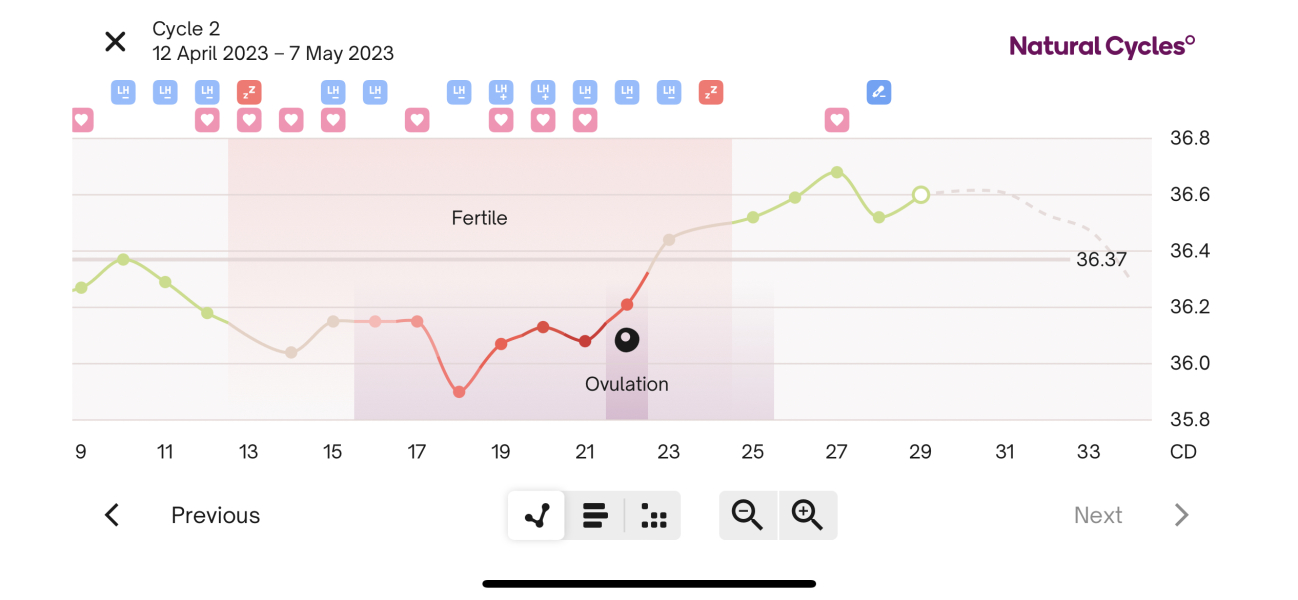Click the left chevron beside Previous
The height and width of the screenshot is (600, 1298).
(112, 515)
